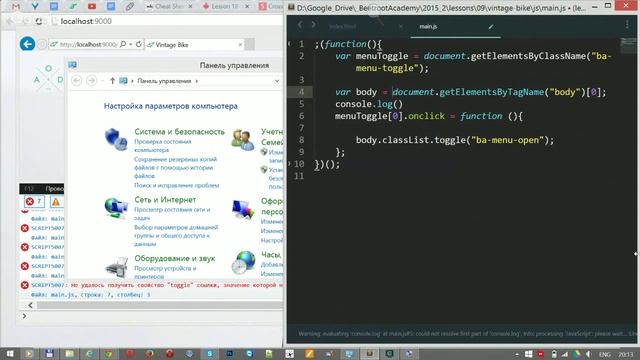Viewport: 640px width, 360px height.
Task: Collapse the function fold arrow at line 1
Action: (289, 44)
